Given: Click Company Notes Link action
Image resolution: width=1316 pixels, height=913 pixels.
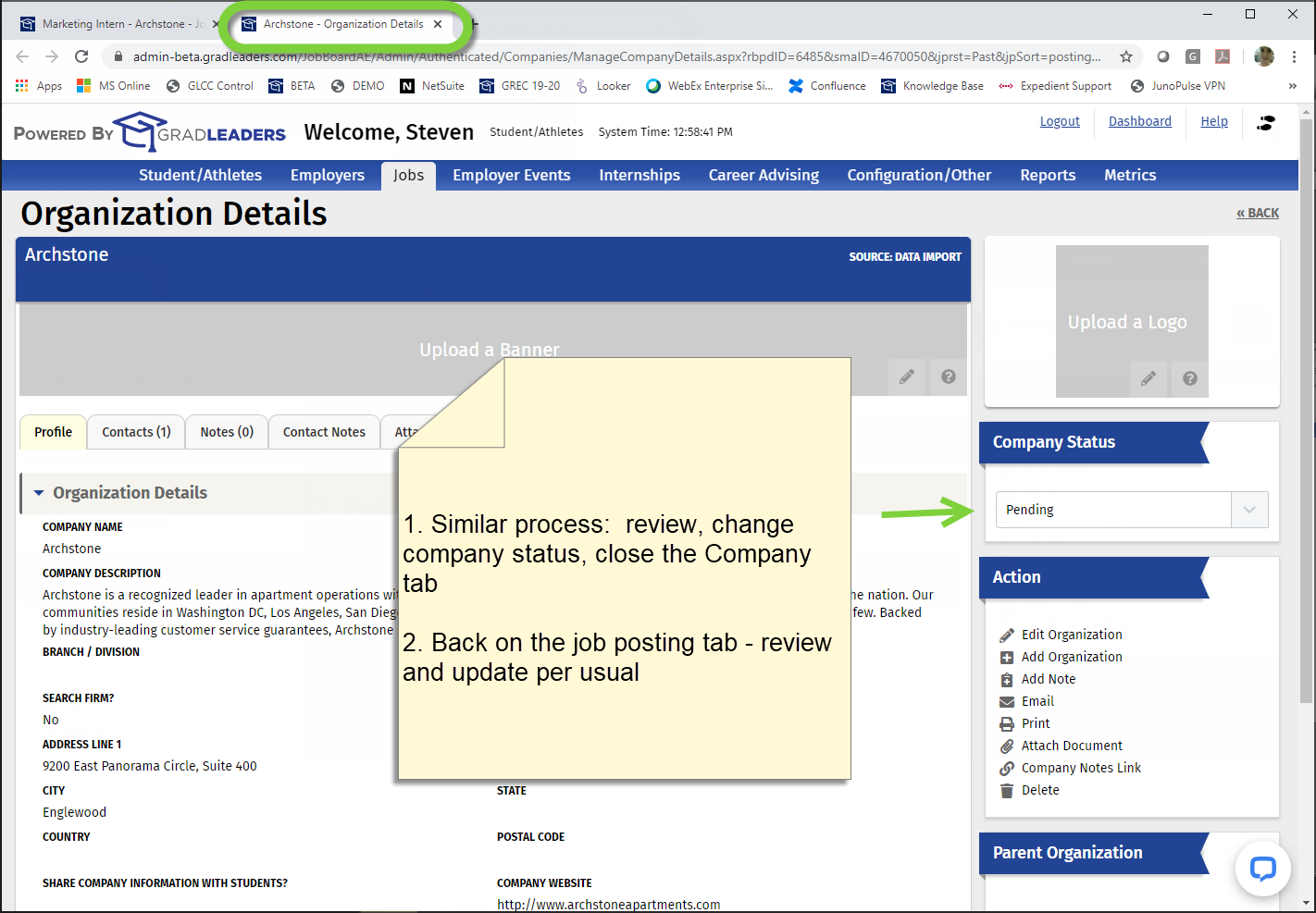Looking at the screenshot, I should 1071,768.
